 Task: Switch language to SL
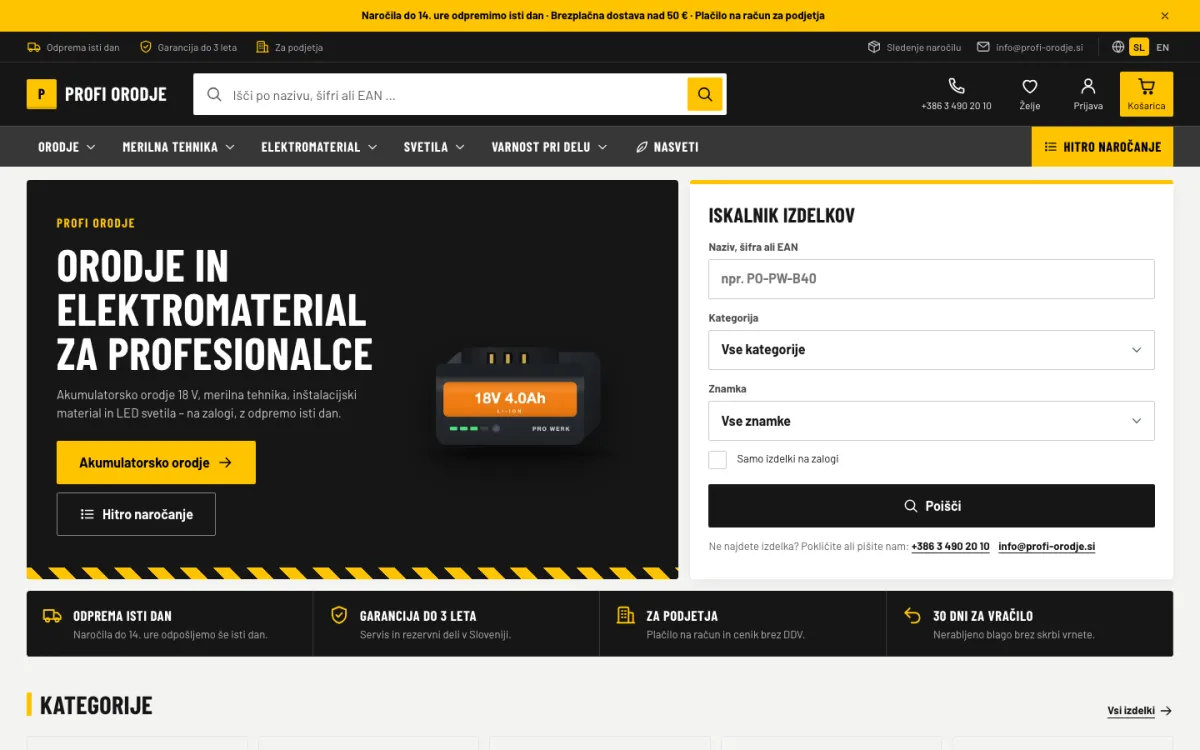(1139, 47)
